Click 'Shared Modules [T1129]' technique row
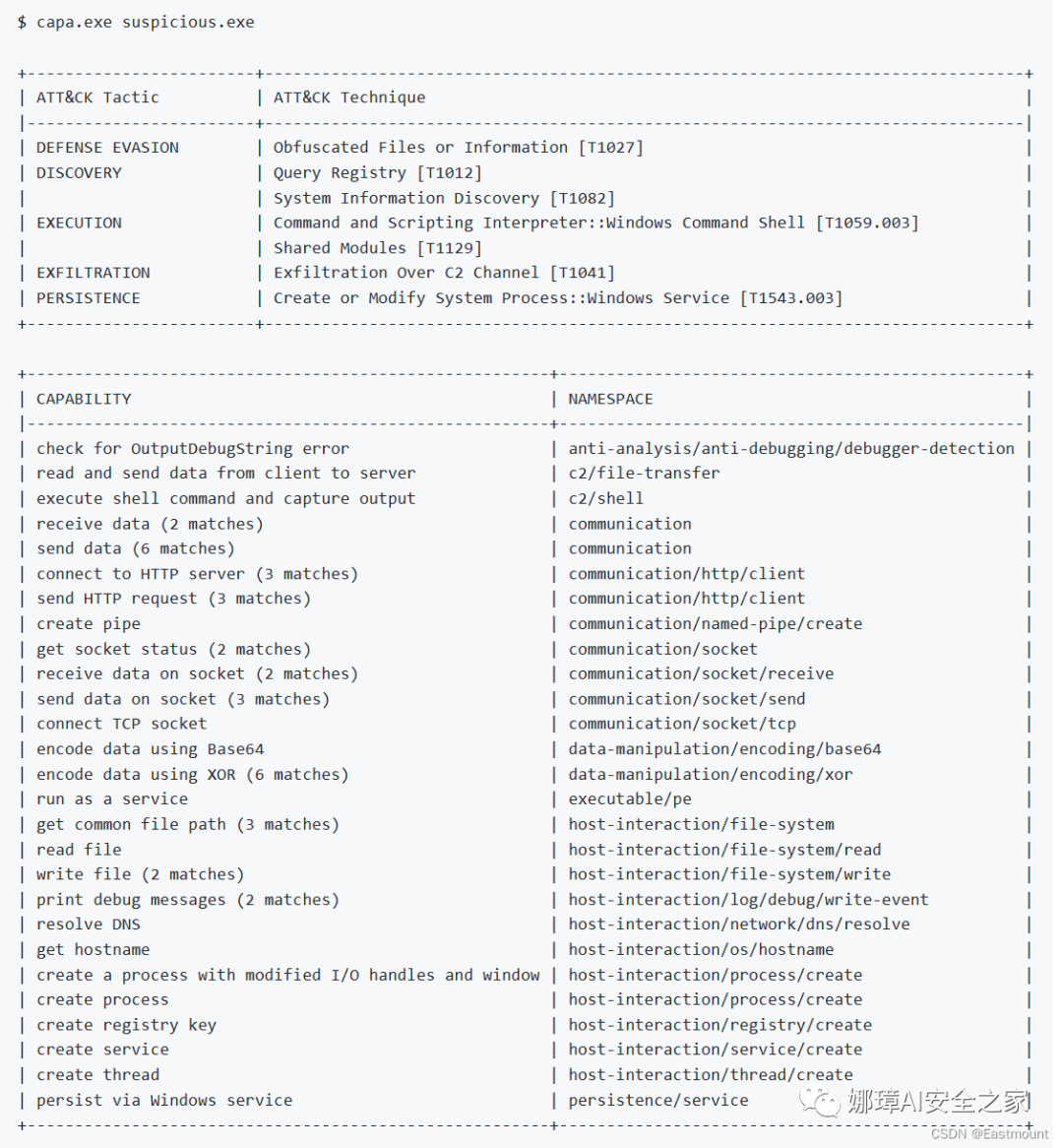The height and width of the screenshot is (1148, 1063). (378, 248)
